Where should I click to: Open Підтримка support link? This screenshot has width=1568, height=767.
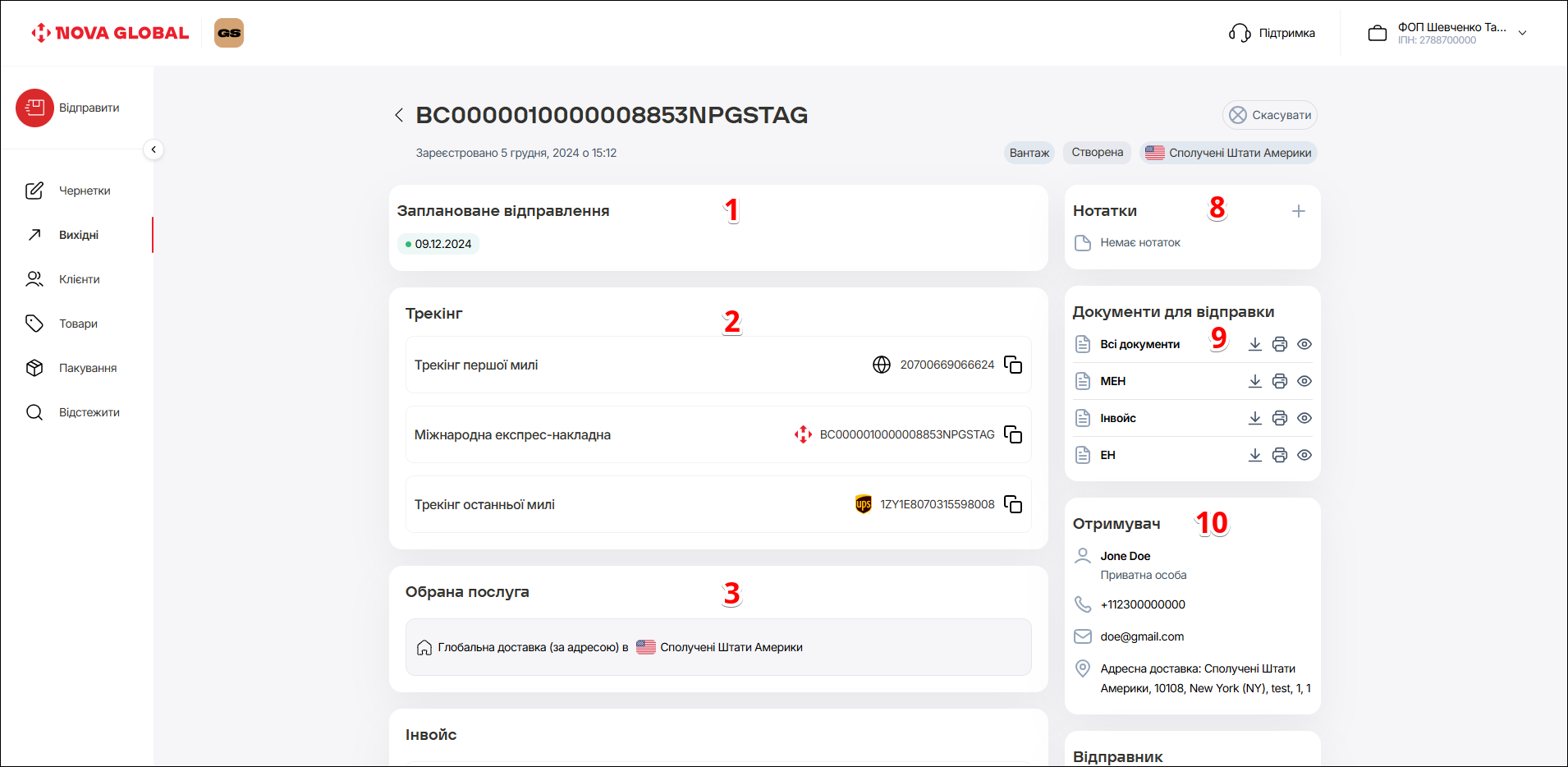tap(1272, 33)
